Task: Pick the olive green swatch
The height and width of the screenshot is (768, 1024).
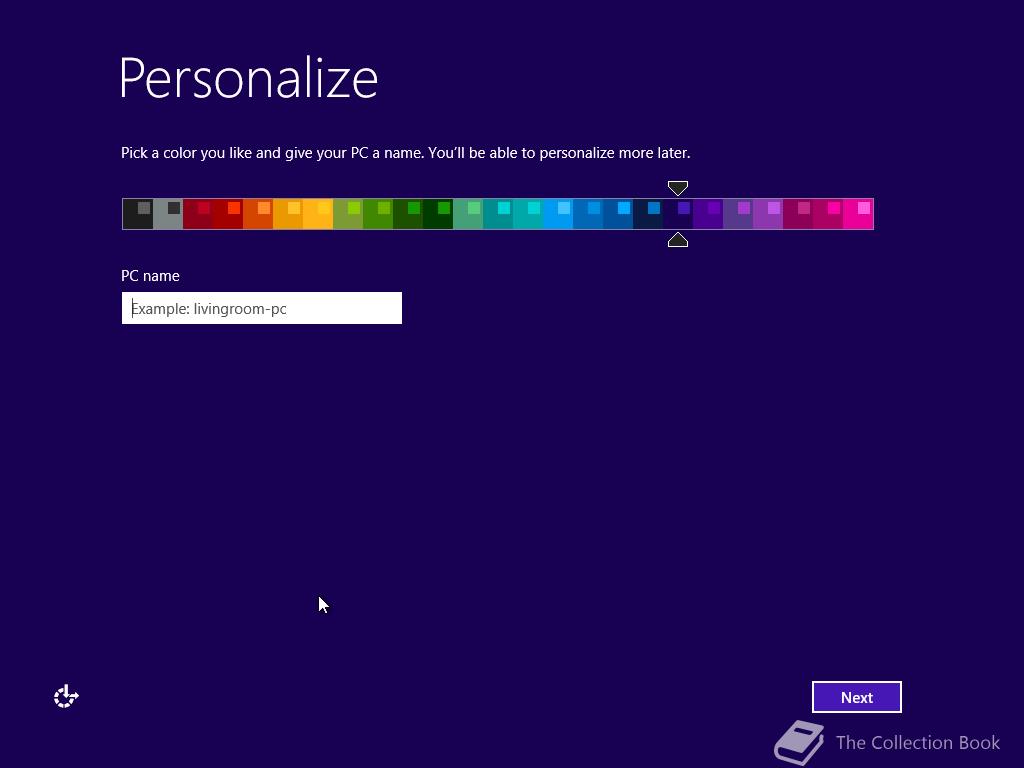Action: [348, 214]
